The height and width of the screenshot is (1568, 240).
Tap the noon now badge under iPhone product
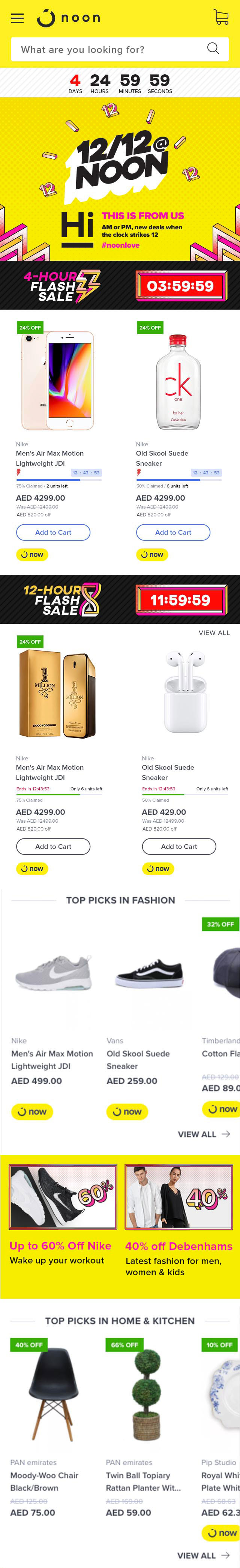(32, 555)
